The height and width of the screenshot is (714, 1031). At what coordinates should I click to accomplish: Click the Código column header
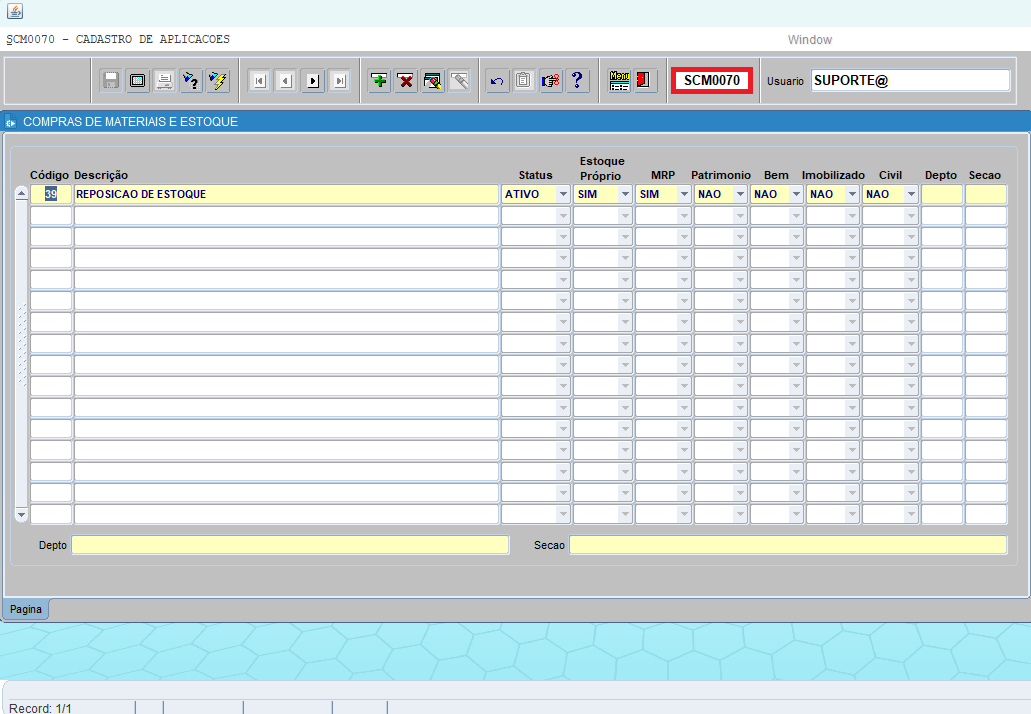tap(49, 176)
